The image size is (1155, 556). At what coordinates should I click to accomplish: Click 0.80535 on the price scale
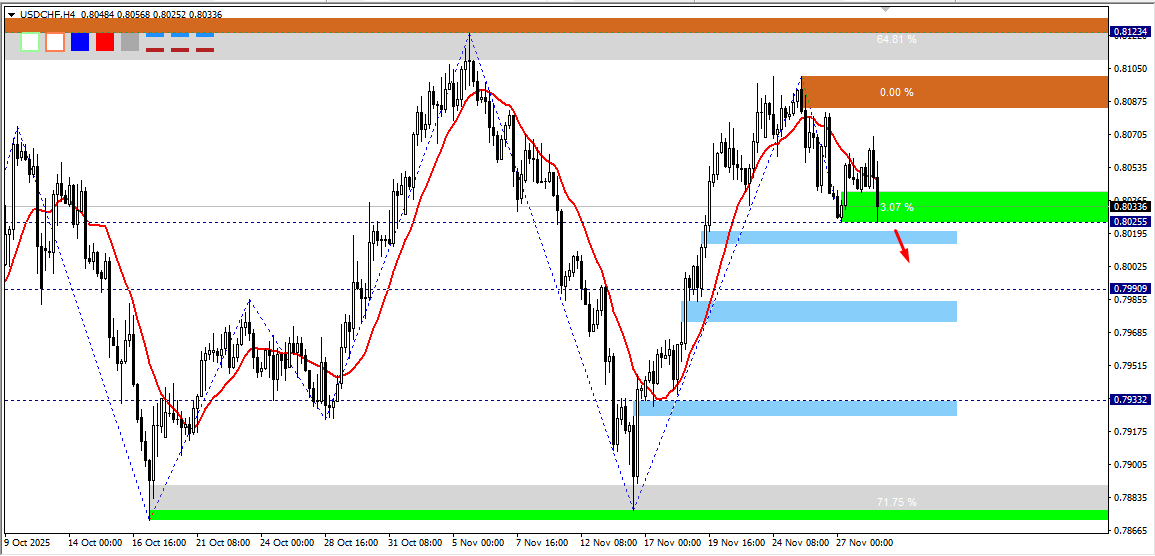1130,168
